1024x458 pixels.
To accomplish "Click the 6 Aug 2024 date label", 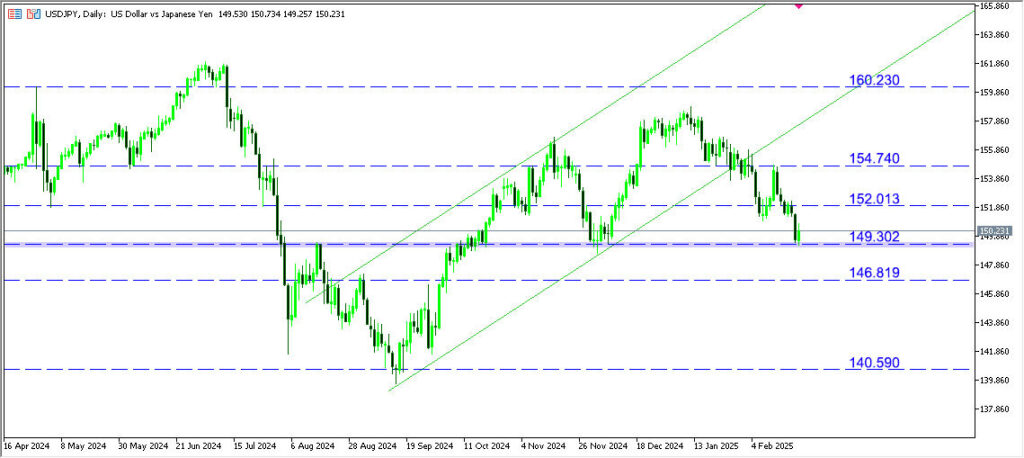I will (x=311, y=447).
